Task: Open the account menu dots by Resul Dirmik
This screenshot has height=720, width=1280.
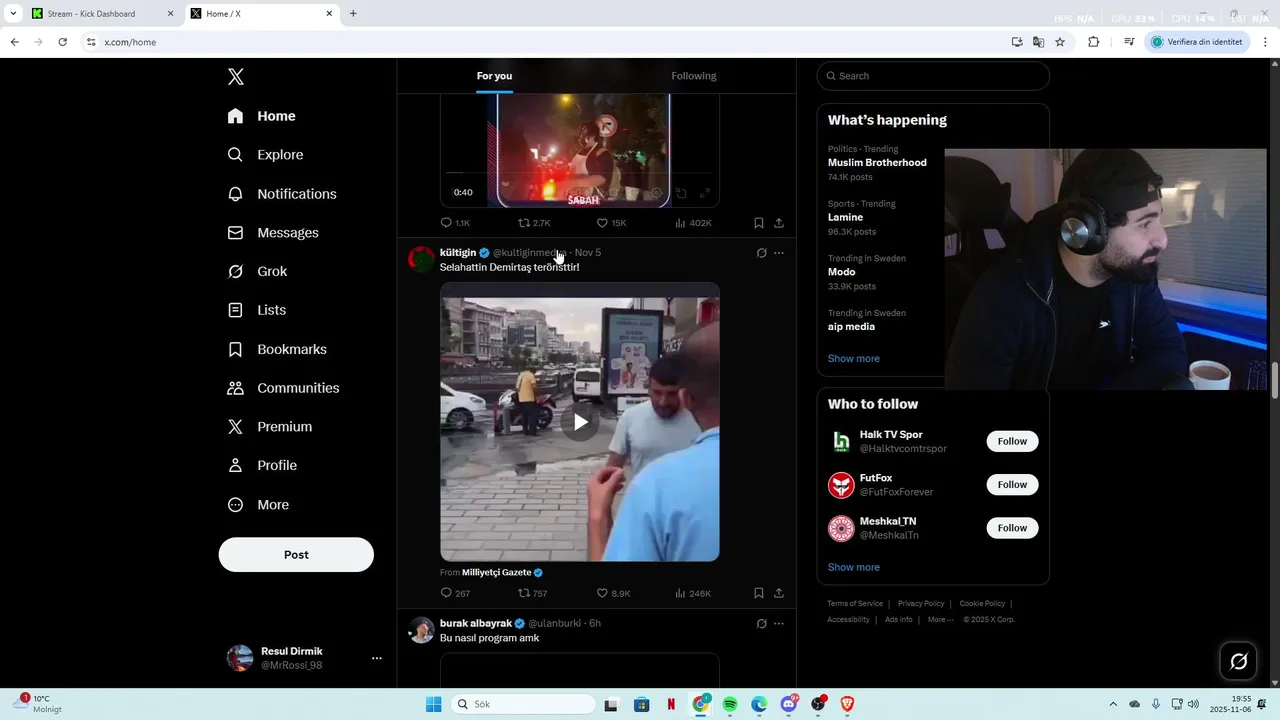Action: coord(377,658)
